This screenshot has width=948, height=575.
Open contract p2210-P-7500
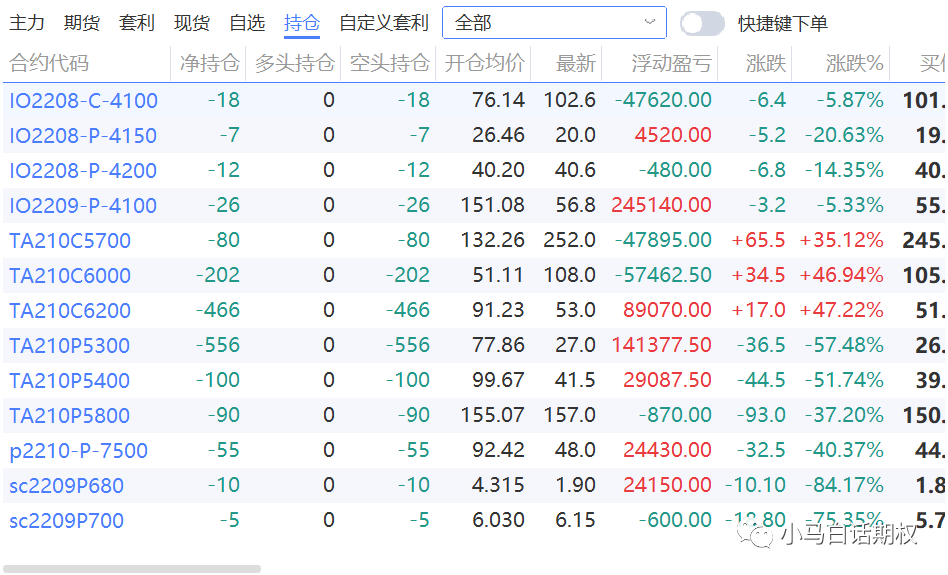coord(79,451)
